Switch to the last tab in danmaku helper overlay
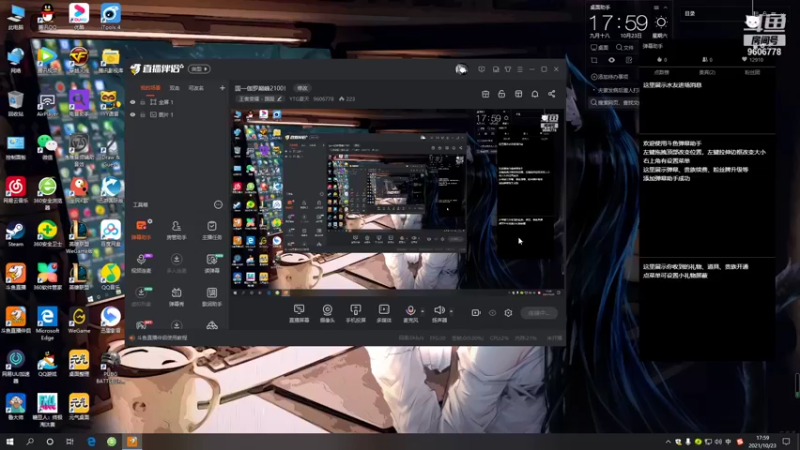Viewport: 800px width, 450px height. [x=752, y=72]
